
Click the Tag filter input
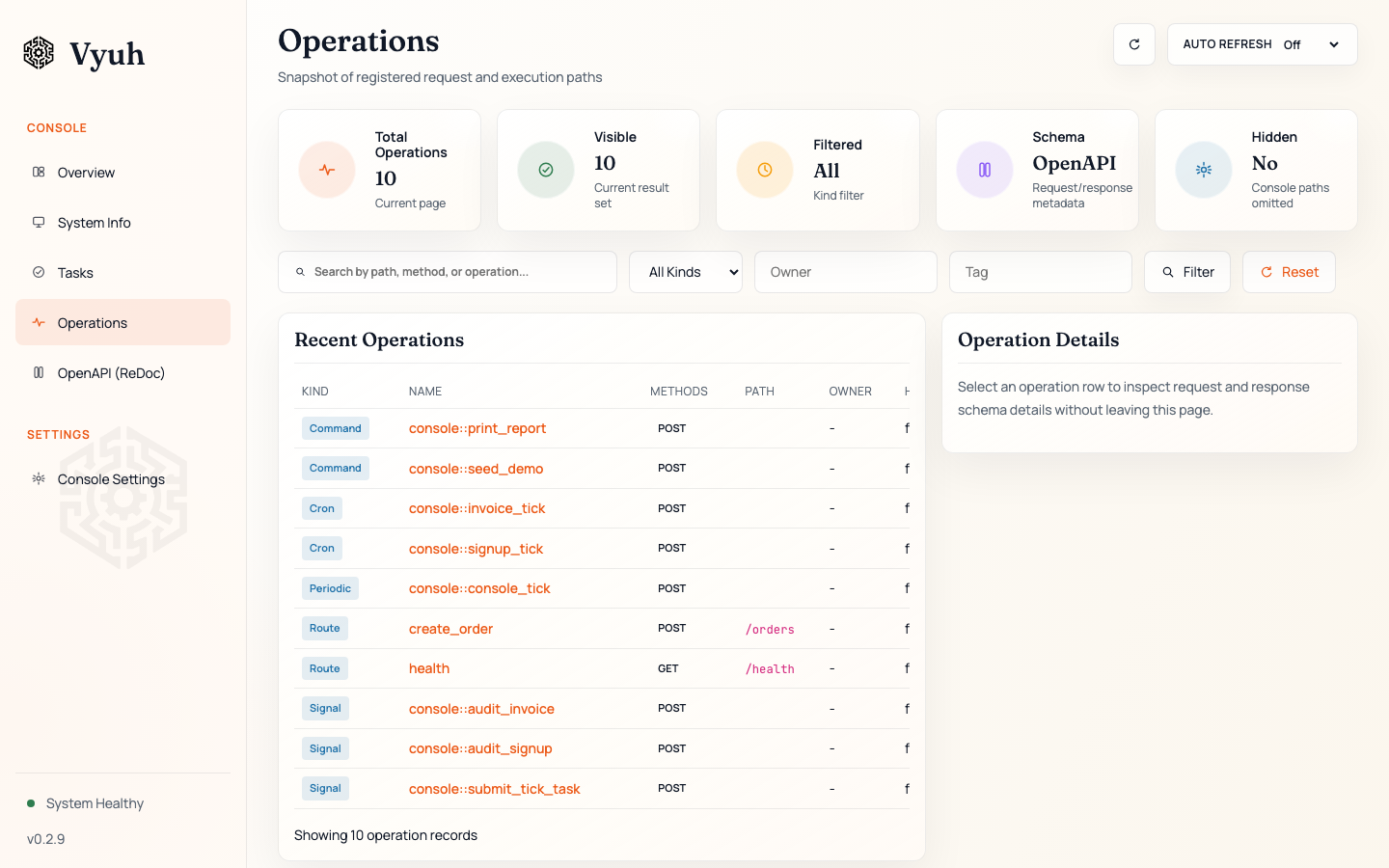click(1041, 272)
